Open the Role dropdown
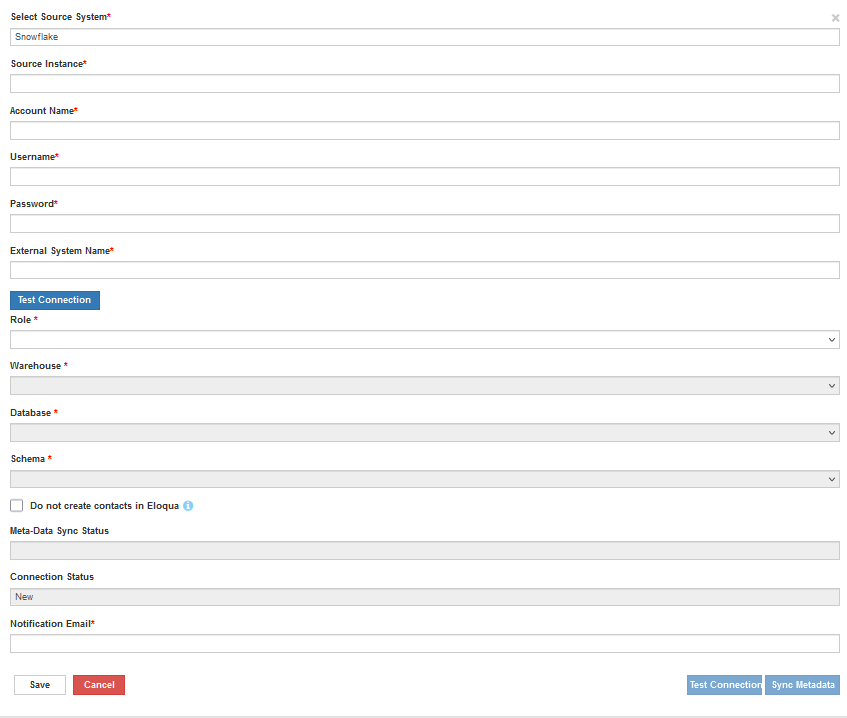Viewport: 847px width, 718px height. point(424,340)
